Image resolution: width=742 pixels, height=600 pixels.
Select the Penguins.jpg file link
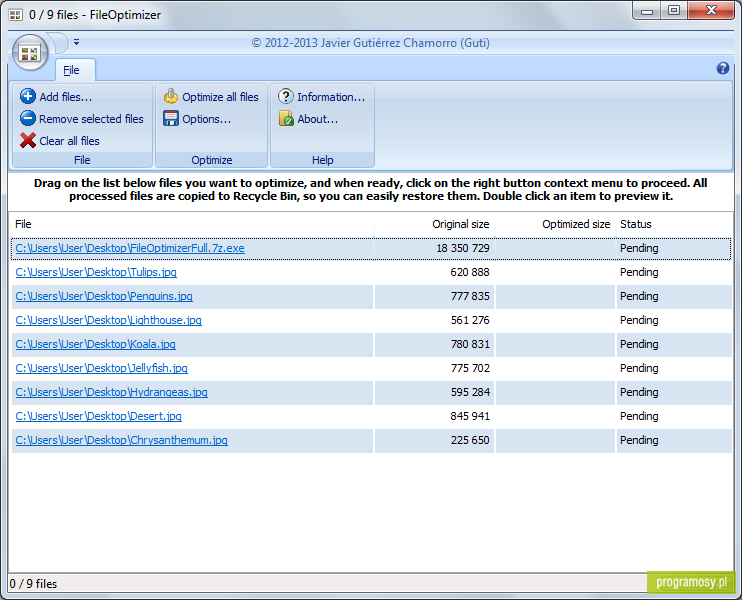coord(104,296)
